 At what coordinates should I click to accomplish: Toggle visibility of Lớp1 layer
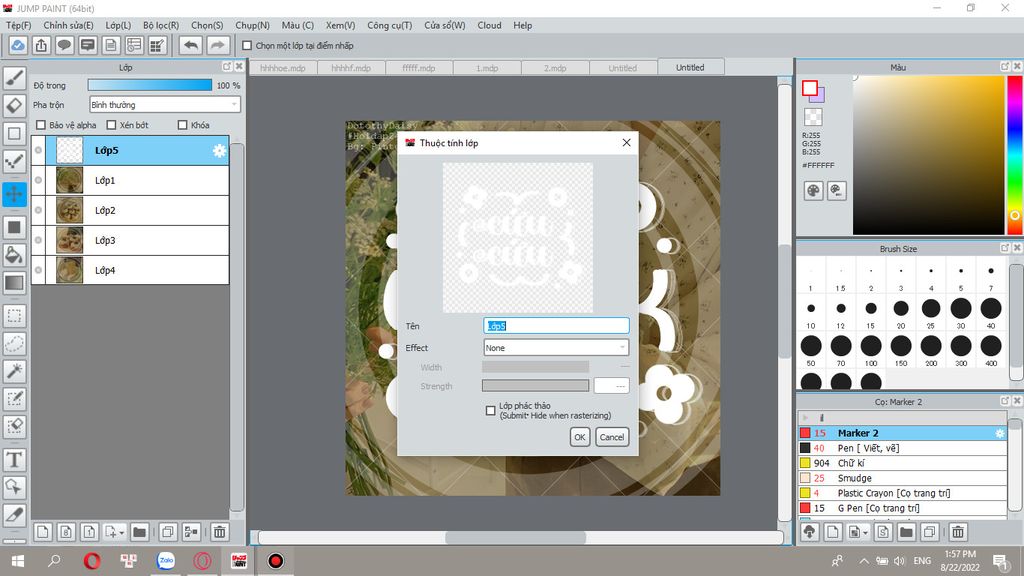(x=39, y=180)
